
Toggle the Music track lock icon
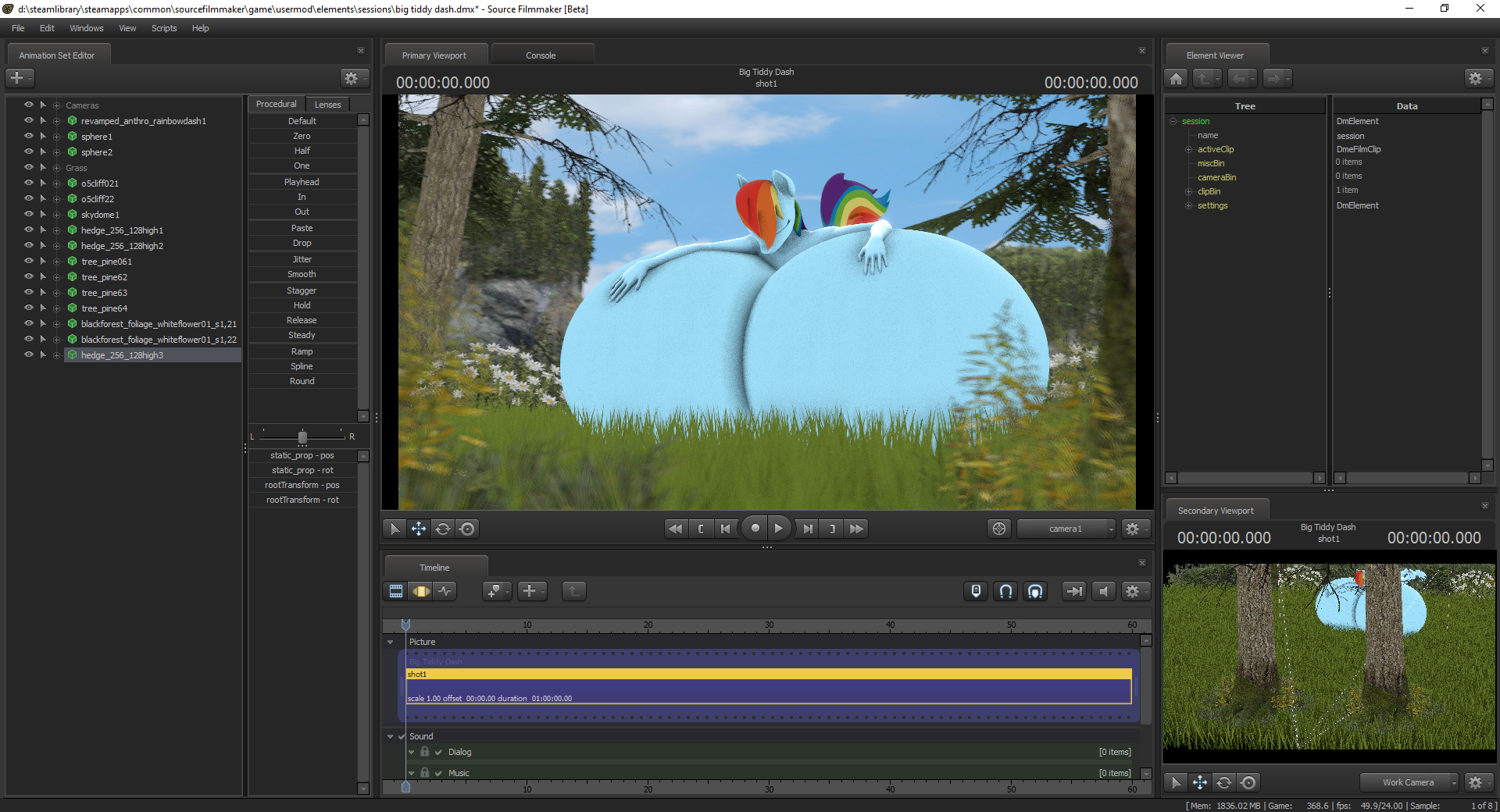point(425,772)
